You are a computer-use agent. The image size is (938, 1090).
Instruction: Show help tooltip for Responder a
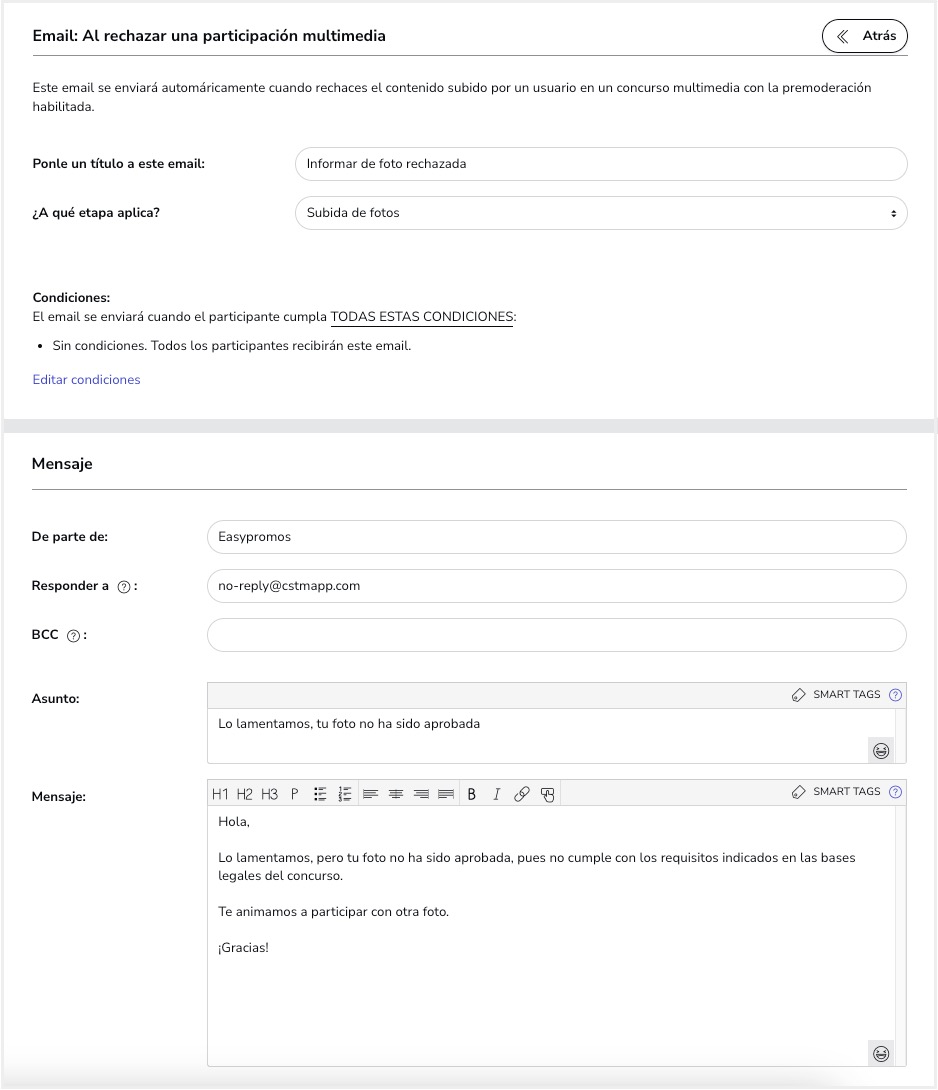point(124,587)
